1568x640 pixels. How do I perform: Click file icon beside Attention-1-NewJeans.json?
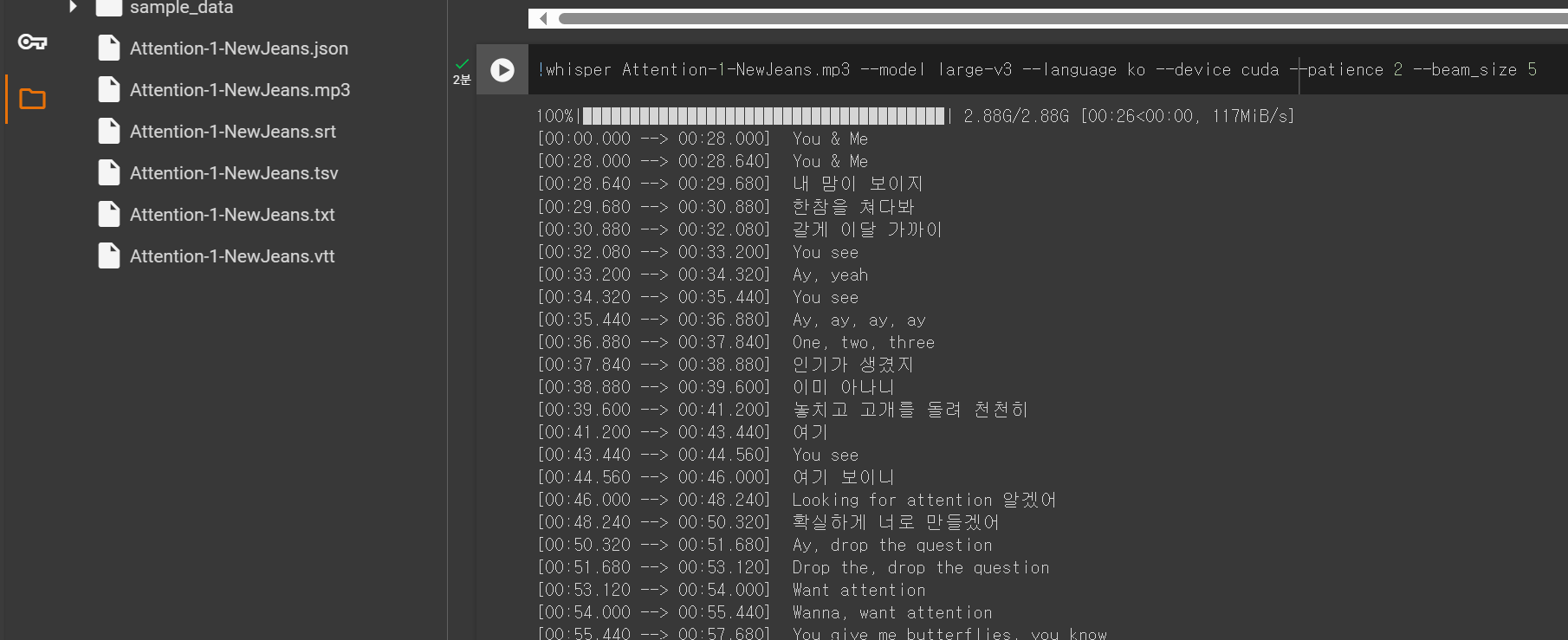109,48
